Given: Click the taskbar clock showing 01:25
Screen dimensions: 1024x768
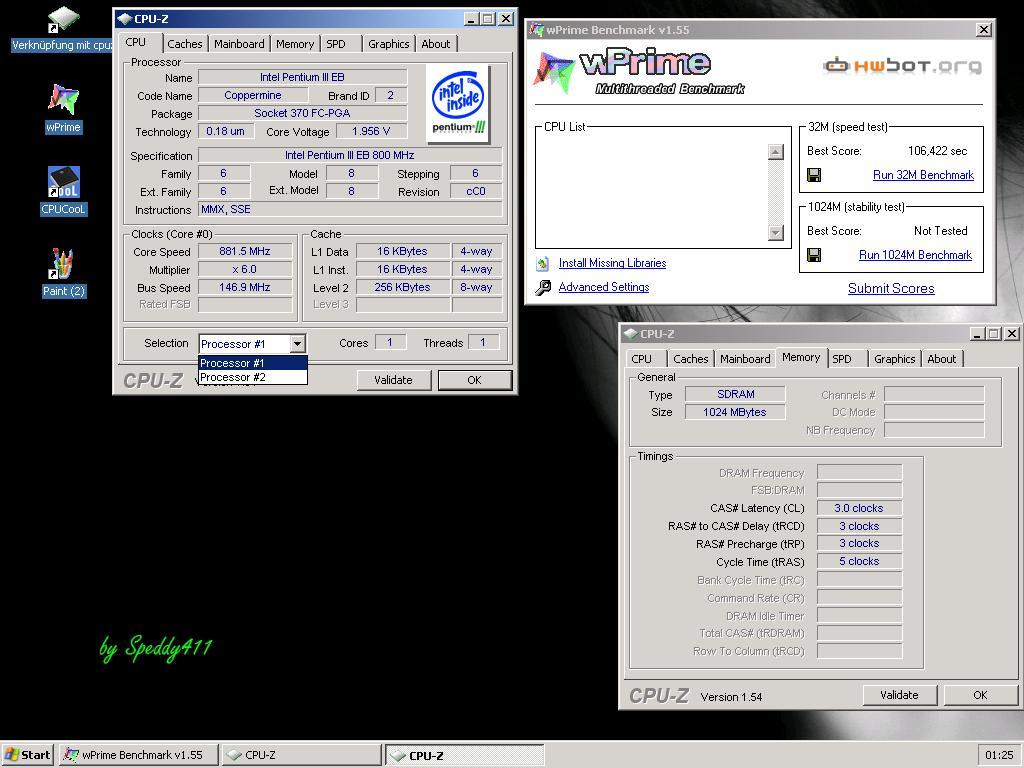Looking at the screenshot, I should 999,755.
